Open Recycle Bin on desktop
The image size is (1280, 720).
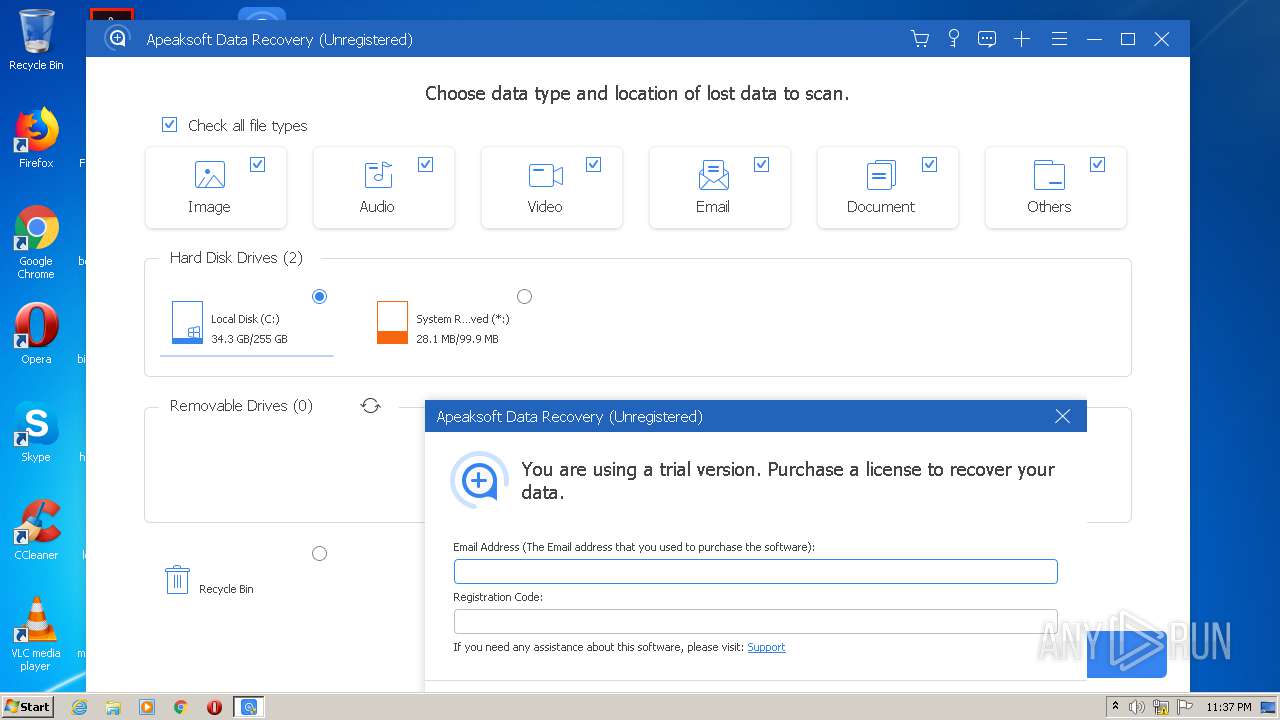[36, 40]
